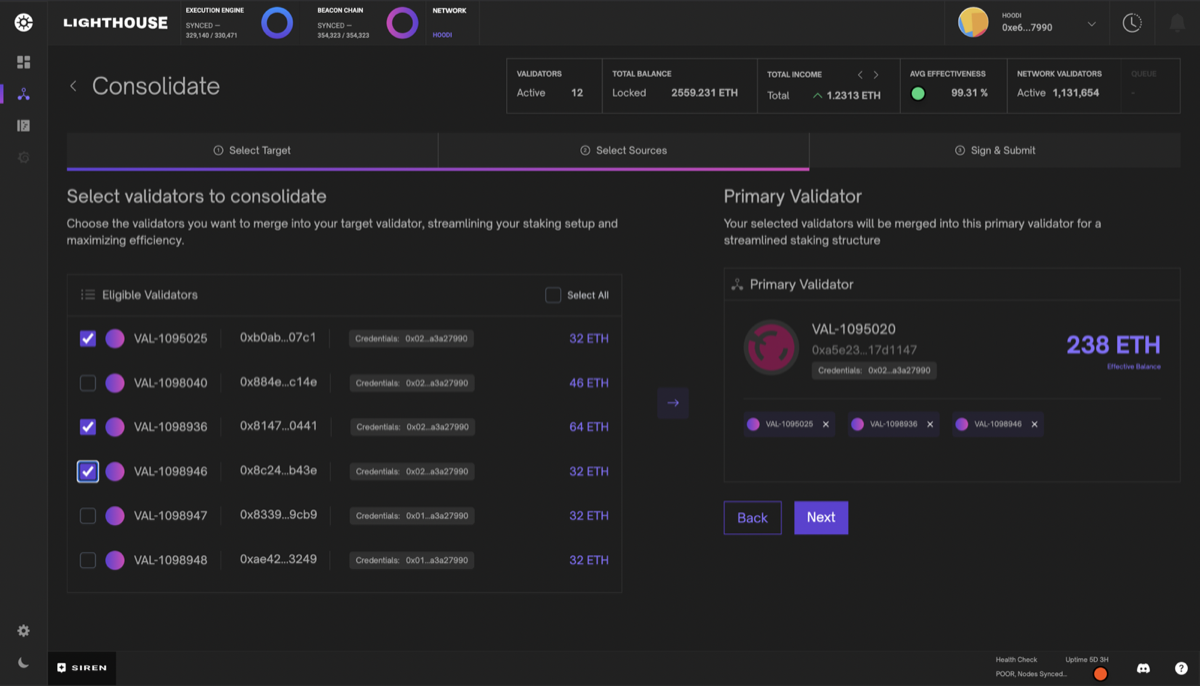
Task: Check the VAL-1098040 validator checkbox
Action: 88,383
